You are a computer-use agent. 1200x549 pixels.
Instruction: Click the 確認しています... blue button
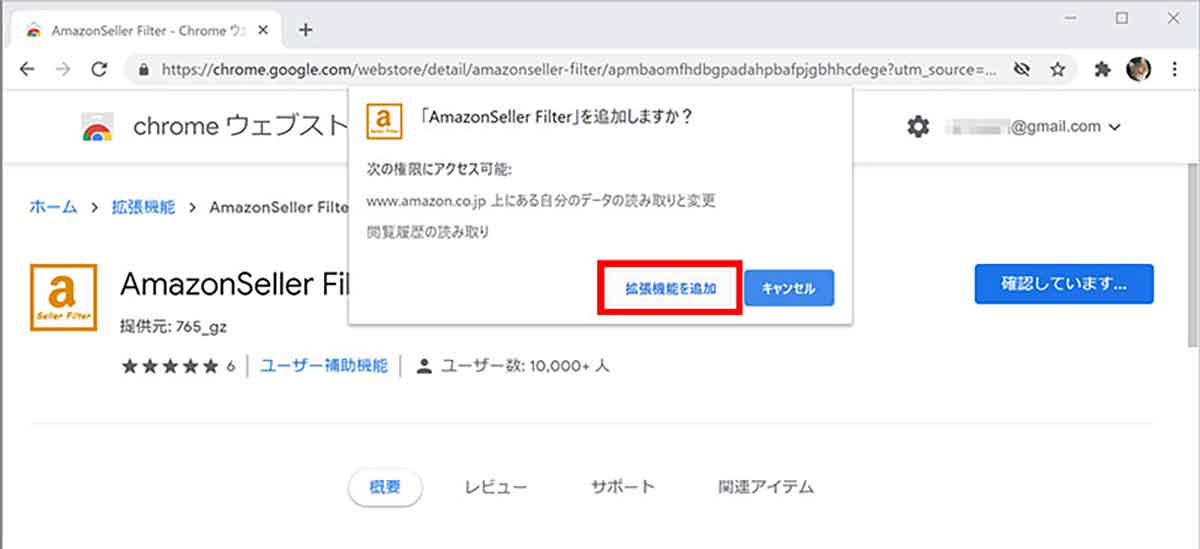[x=1064, y=284]
